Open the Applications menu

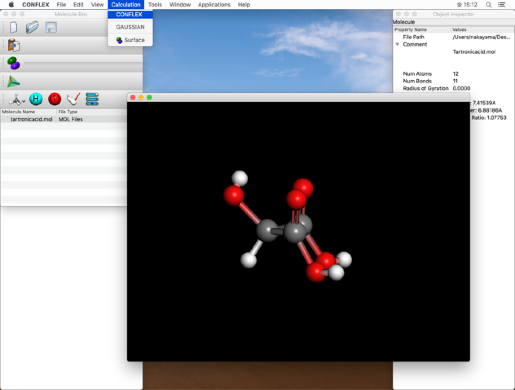pos(214,5)
